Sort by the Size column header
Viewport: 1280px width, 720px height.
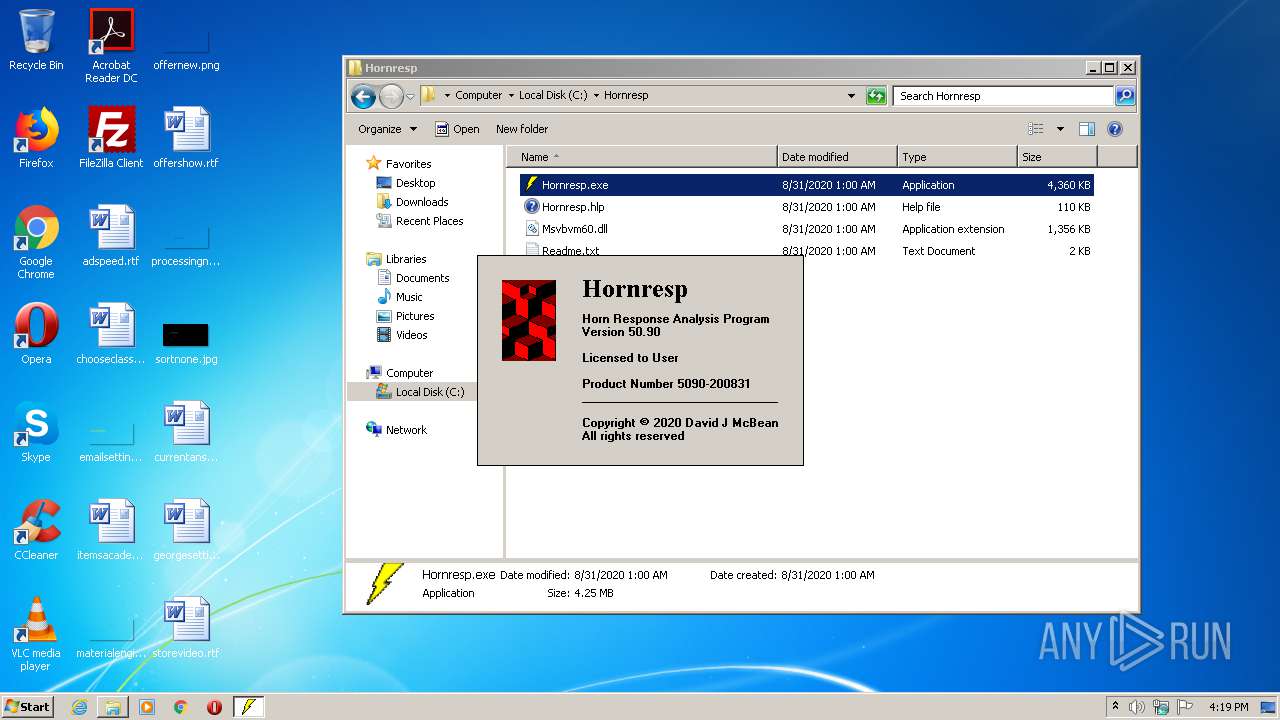[x=1057, y=157]
